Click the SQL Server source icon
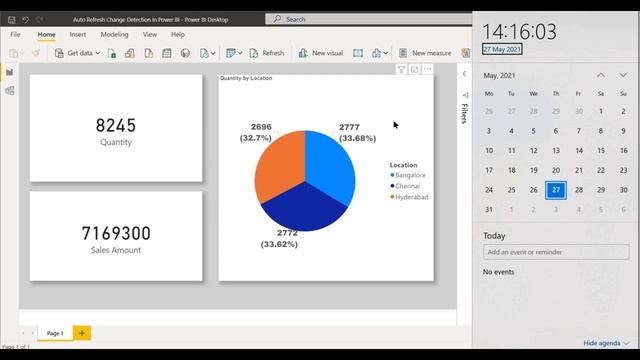640x360 pixels. tap(149, 53)
